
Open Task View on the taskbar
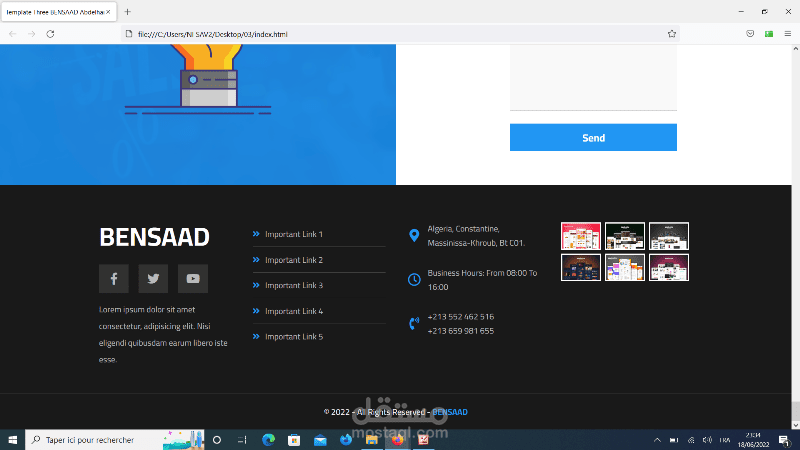242,440
